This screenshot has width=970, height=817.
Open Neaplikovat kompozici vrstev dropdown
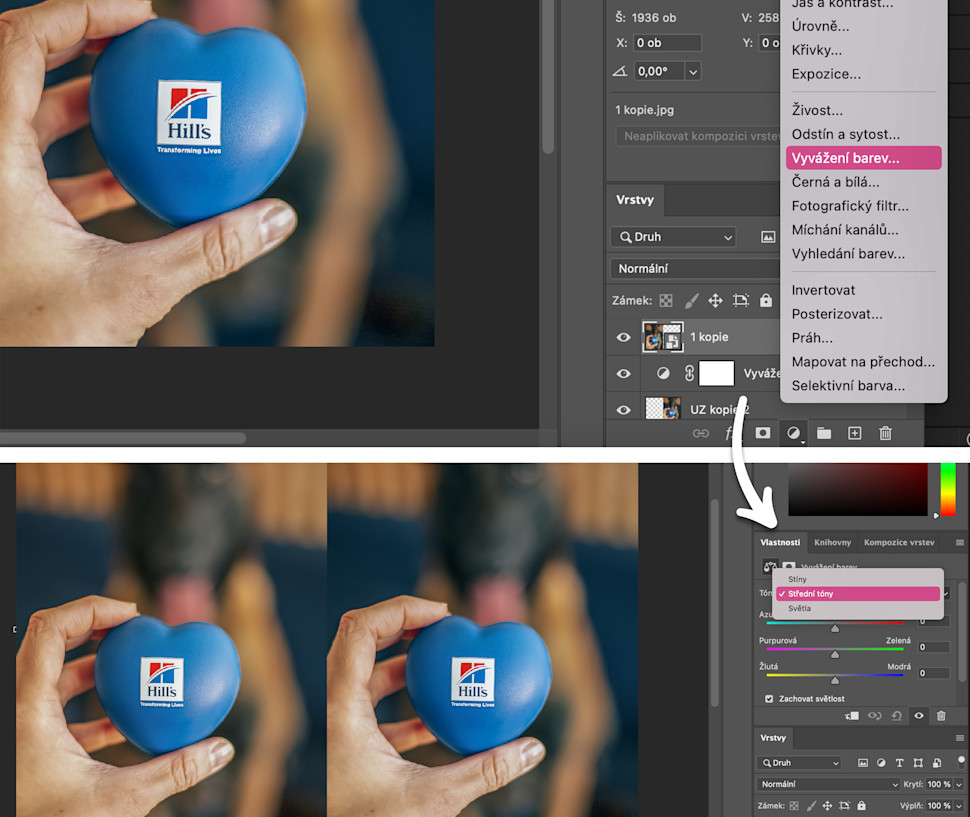coord(698,136)
